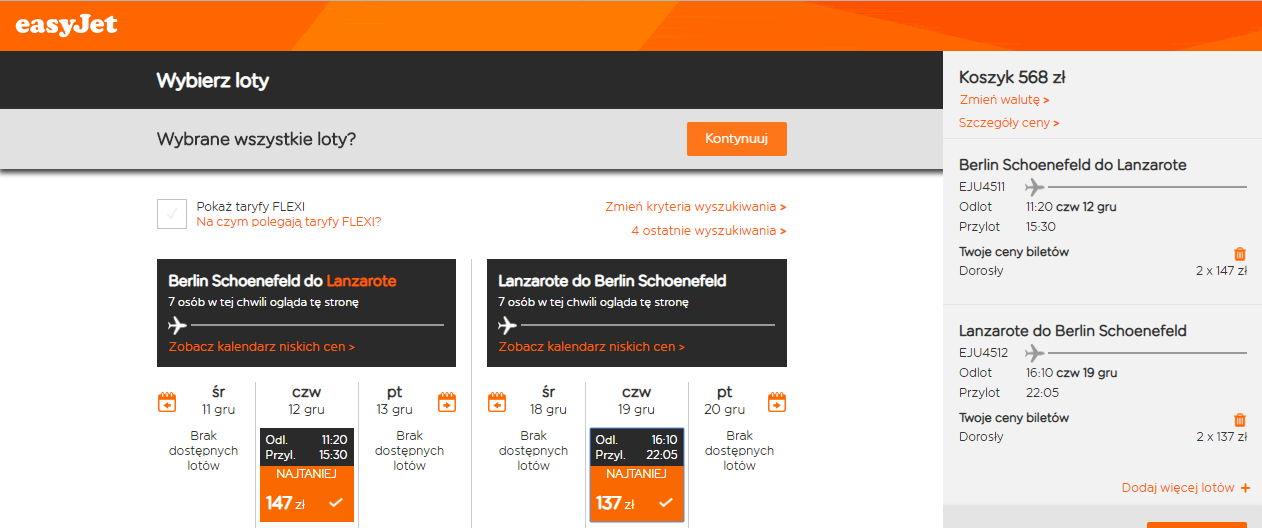Click Berlin Schoenefeld do Lanzarote basket title
The image size is (1262, 528).
(1073, 165)
